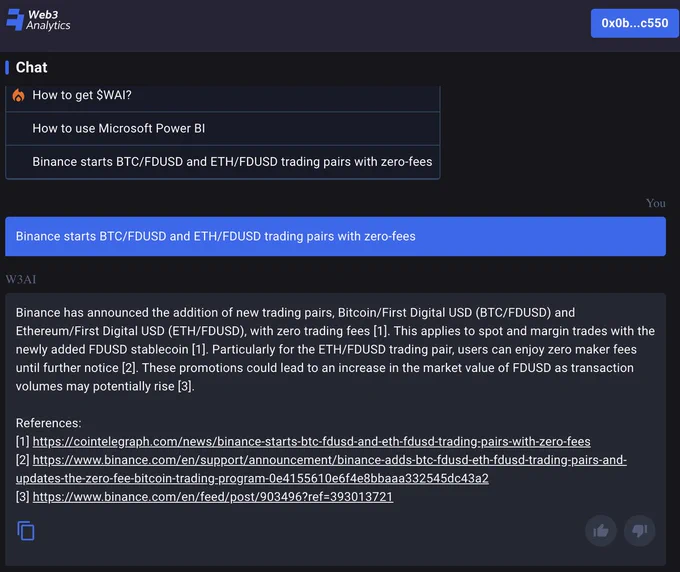Click the second line of Binance announcement link
Screen dimensions: 680x572
pyautogui.click(x=252, y=478)
